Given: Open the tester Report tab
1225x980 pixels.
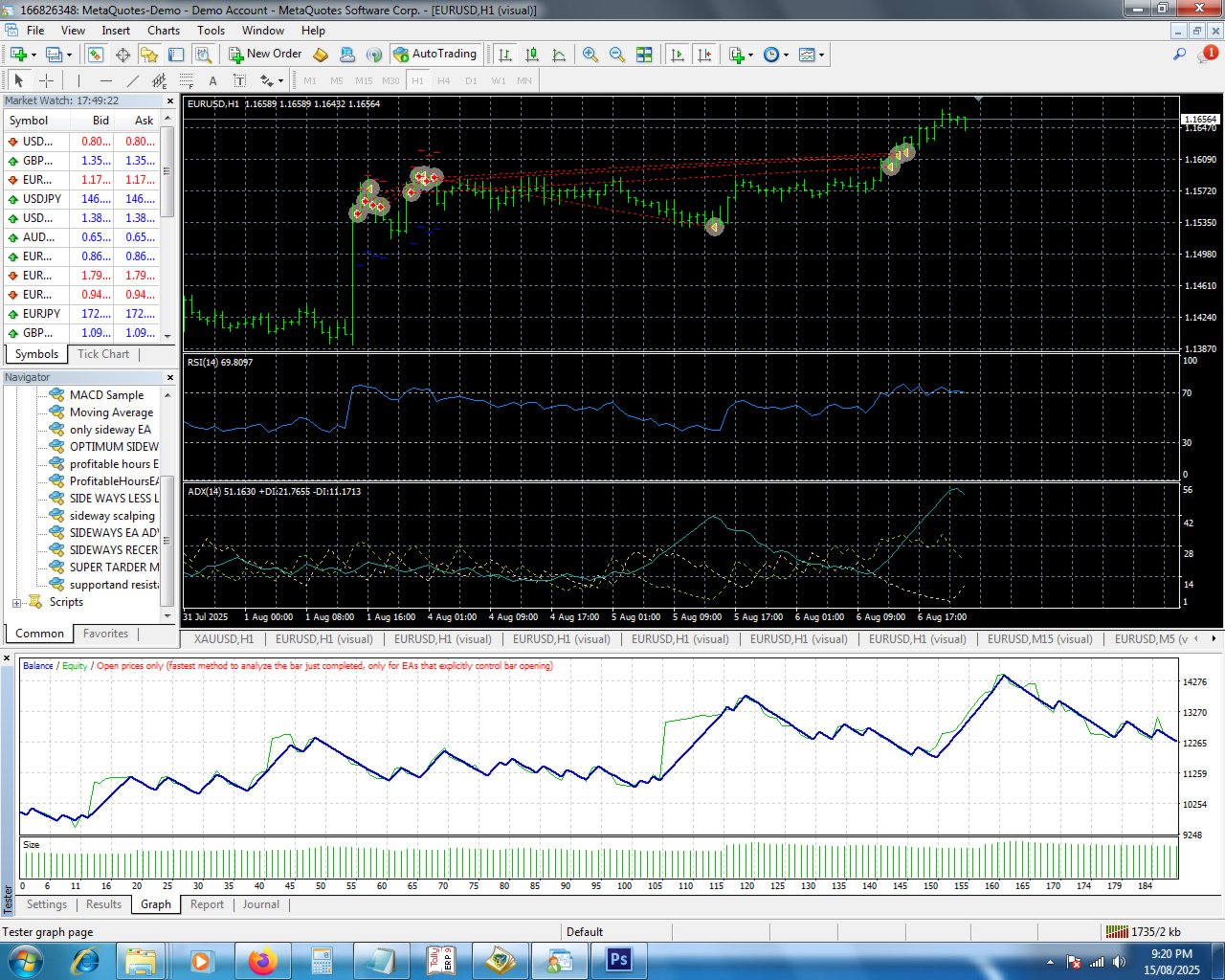Looking at the screenshot, I should 207,904.
